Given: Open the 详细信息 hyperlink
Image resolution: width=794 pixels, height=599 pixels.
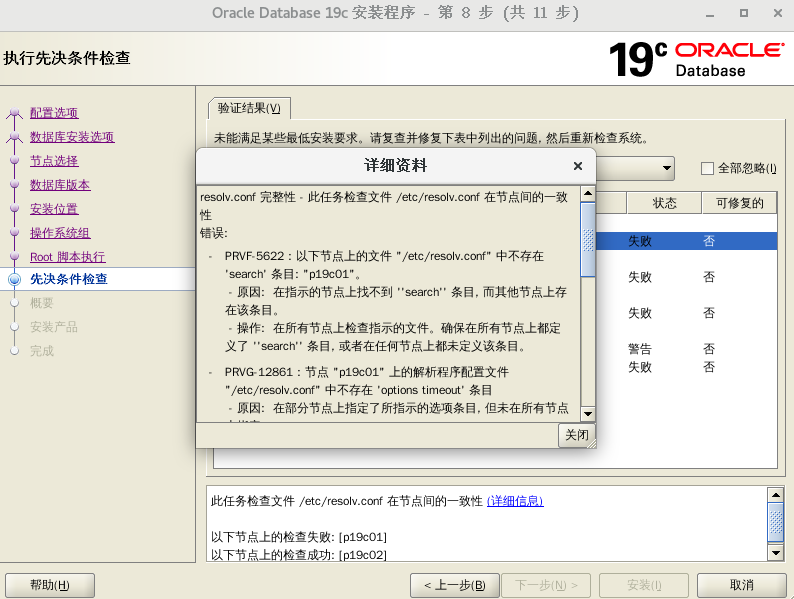Looking at the screenshot, I should point(515,501).
